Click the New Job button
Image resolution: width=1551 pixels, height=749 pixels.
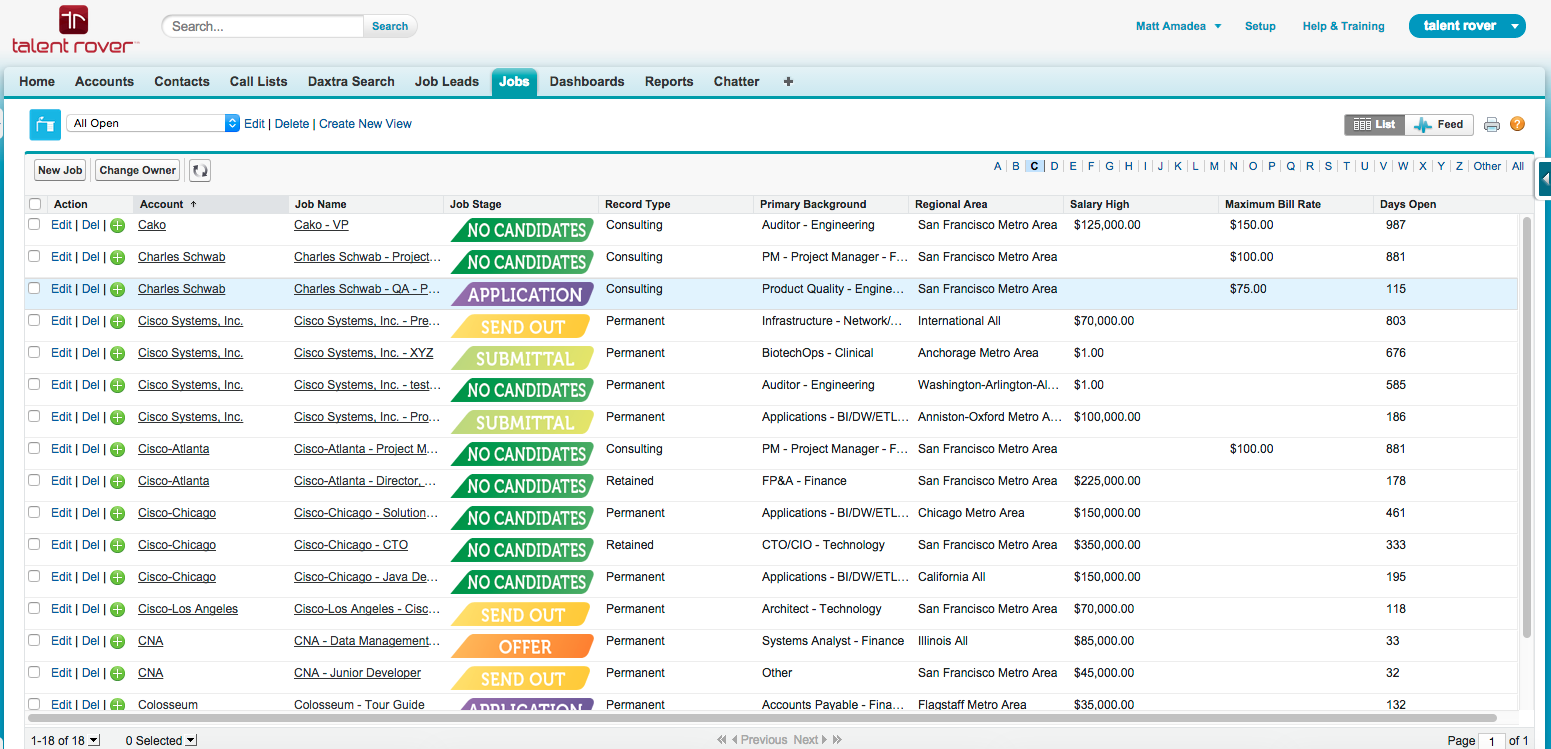pyautogui.click(x=61, y=170)
